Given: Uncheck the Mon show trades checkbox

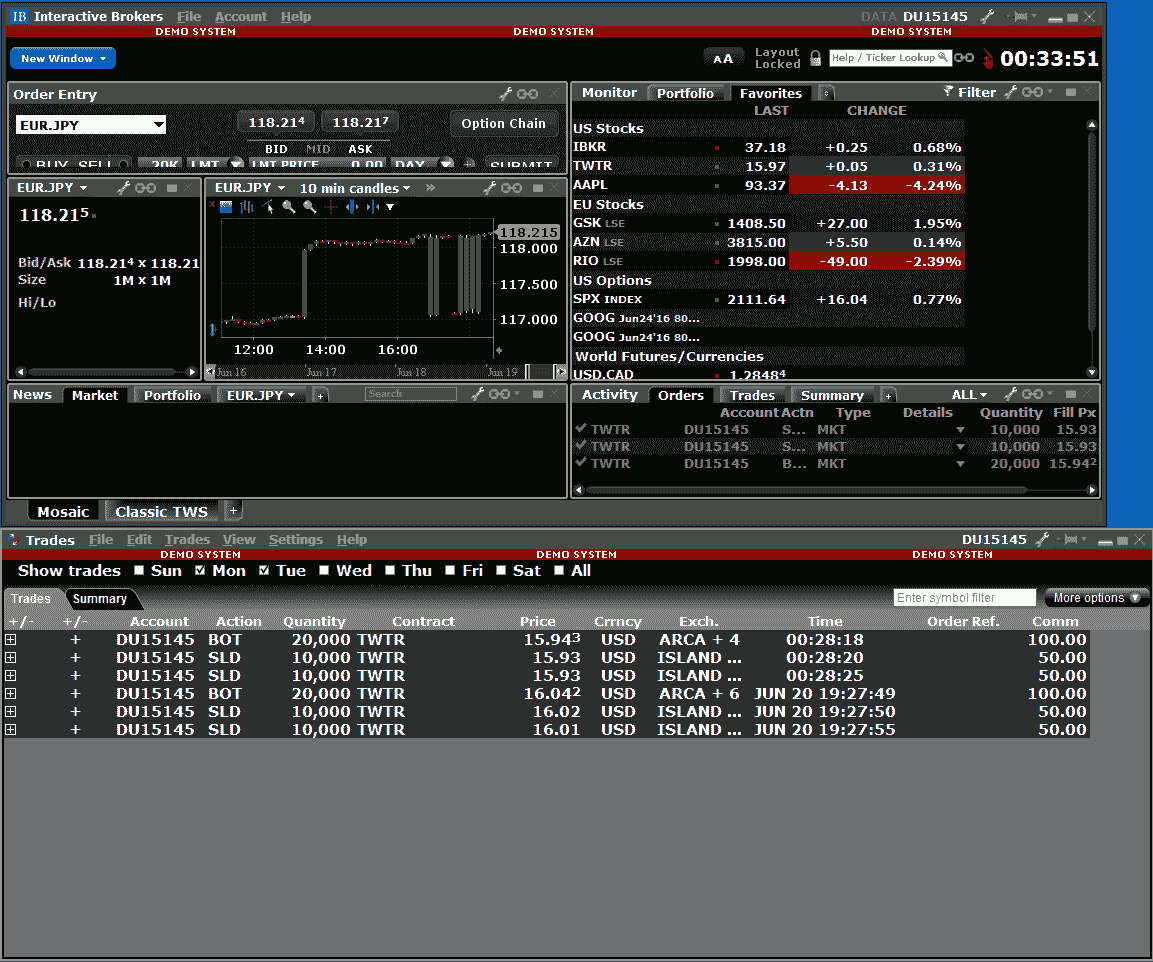Looking at the screenshot, I should pos(200,571).
